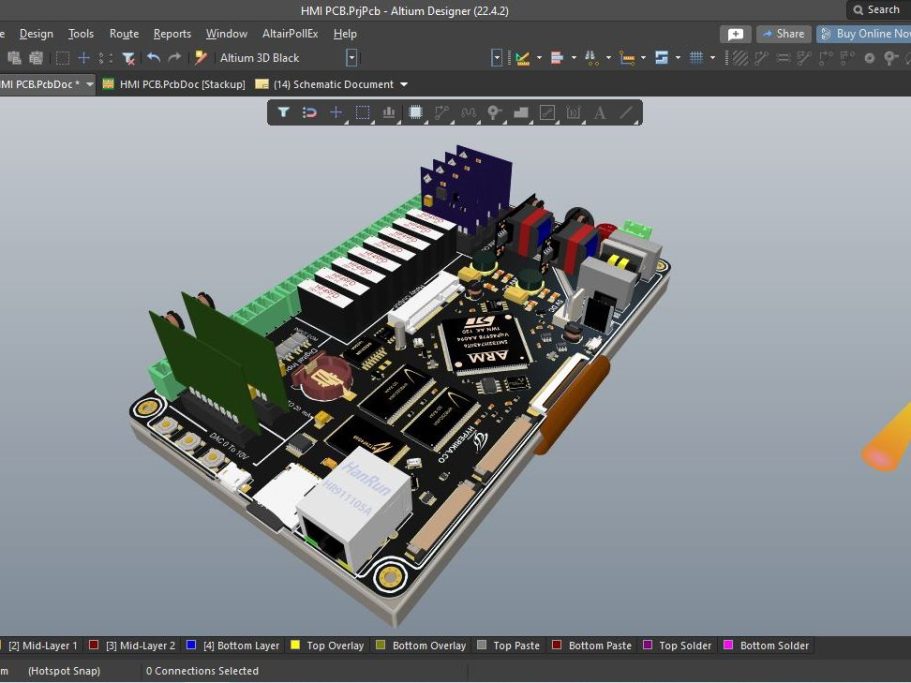Click the main toolbar select rectangle icon
This screenshot has width=911, height=683.
coord(63,57)
